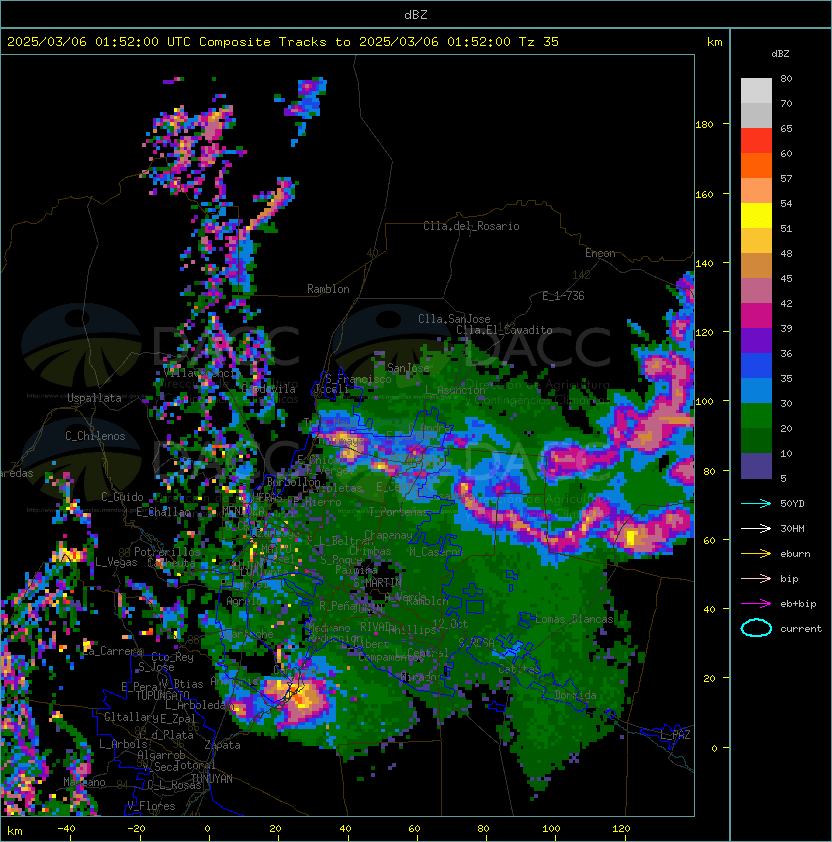This screenshot has width=832, height=842.
Task: Click the 'Agrelo' map label
Action: point(244,601)
